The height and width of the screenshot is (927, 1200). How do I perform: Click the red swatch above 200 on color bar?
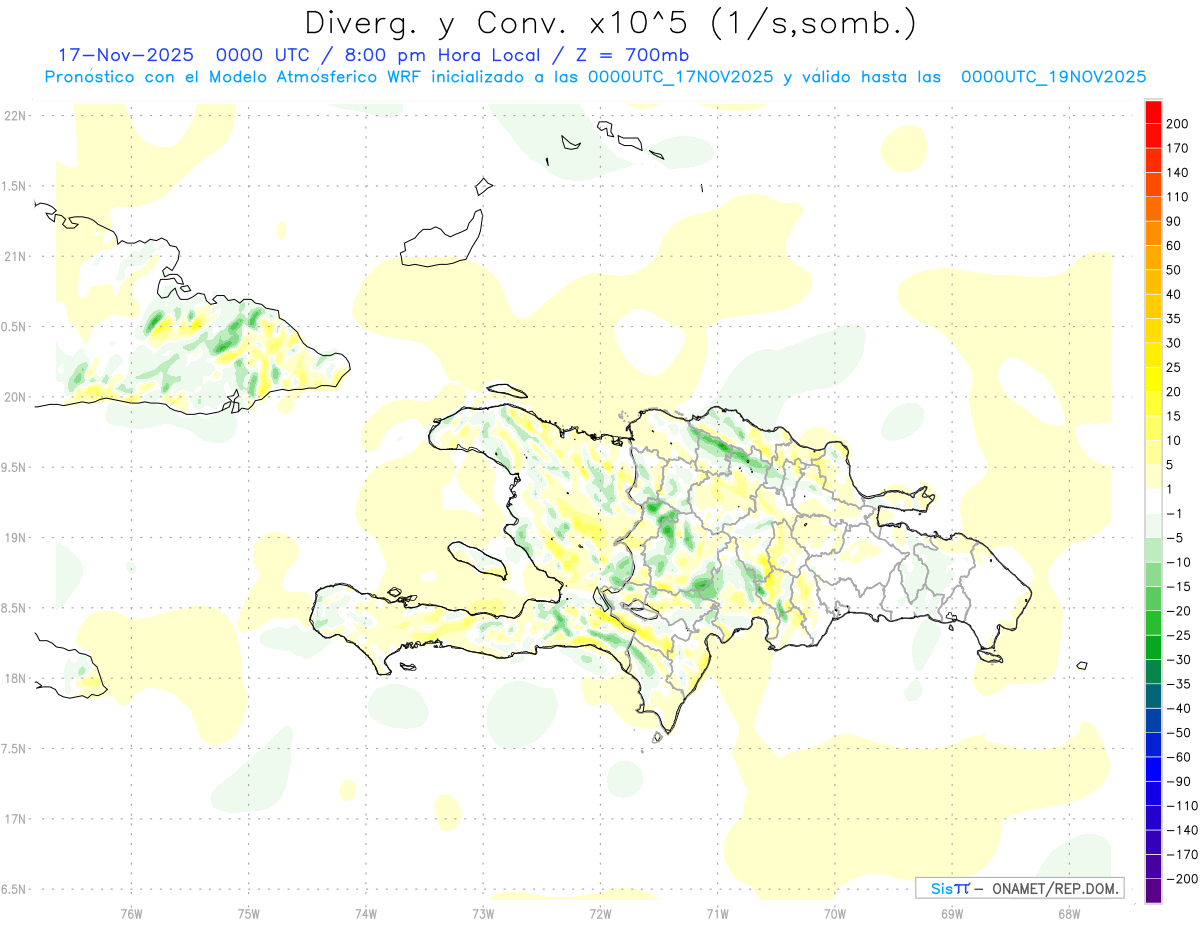pos(1153,112)
